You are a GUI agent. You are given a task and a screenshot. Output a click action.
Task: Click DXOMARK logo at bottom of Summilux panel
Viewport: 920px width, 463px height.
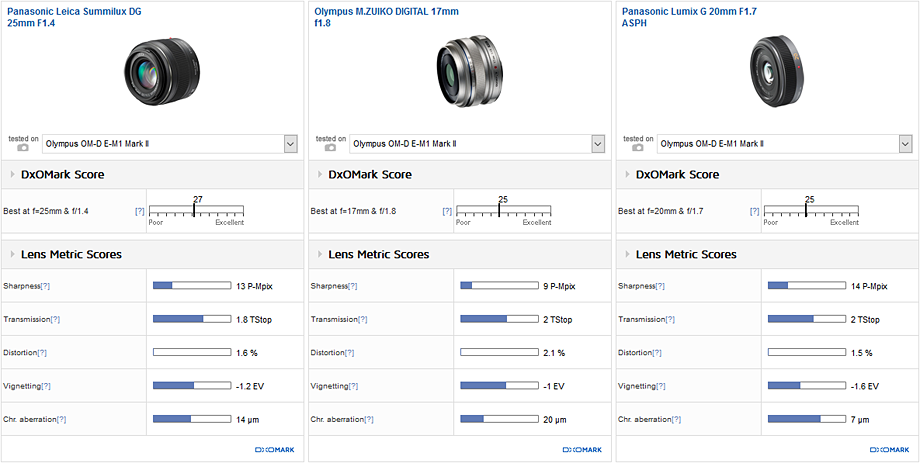point(275,450)
